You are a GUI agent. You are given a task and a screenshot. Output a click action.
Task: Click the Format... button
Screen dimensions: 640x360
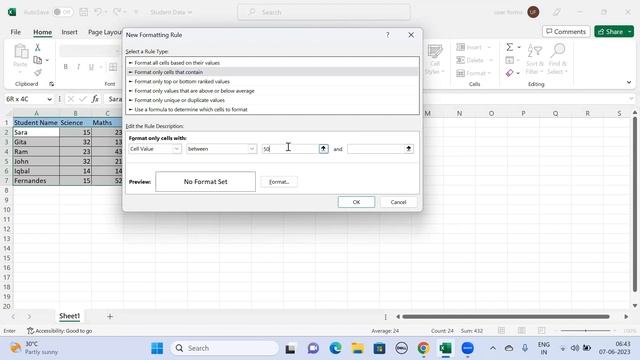coord(279,182)
